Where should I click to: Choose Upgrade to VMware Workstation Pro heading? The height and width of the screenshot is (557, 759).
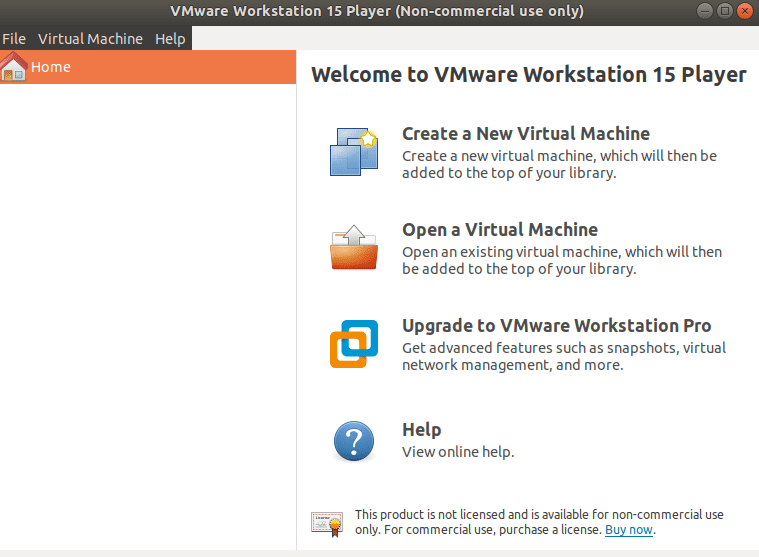coord(557,326)
